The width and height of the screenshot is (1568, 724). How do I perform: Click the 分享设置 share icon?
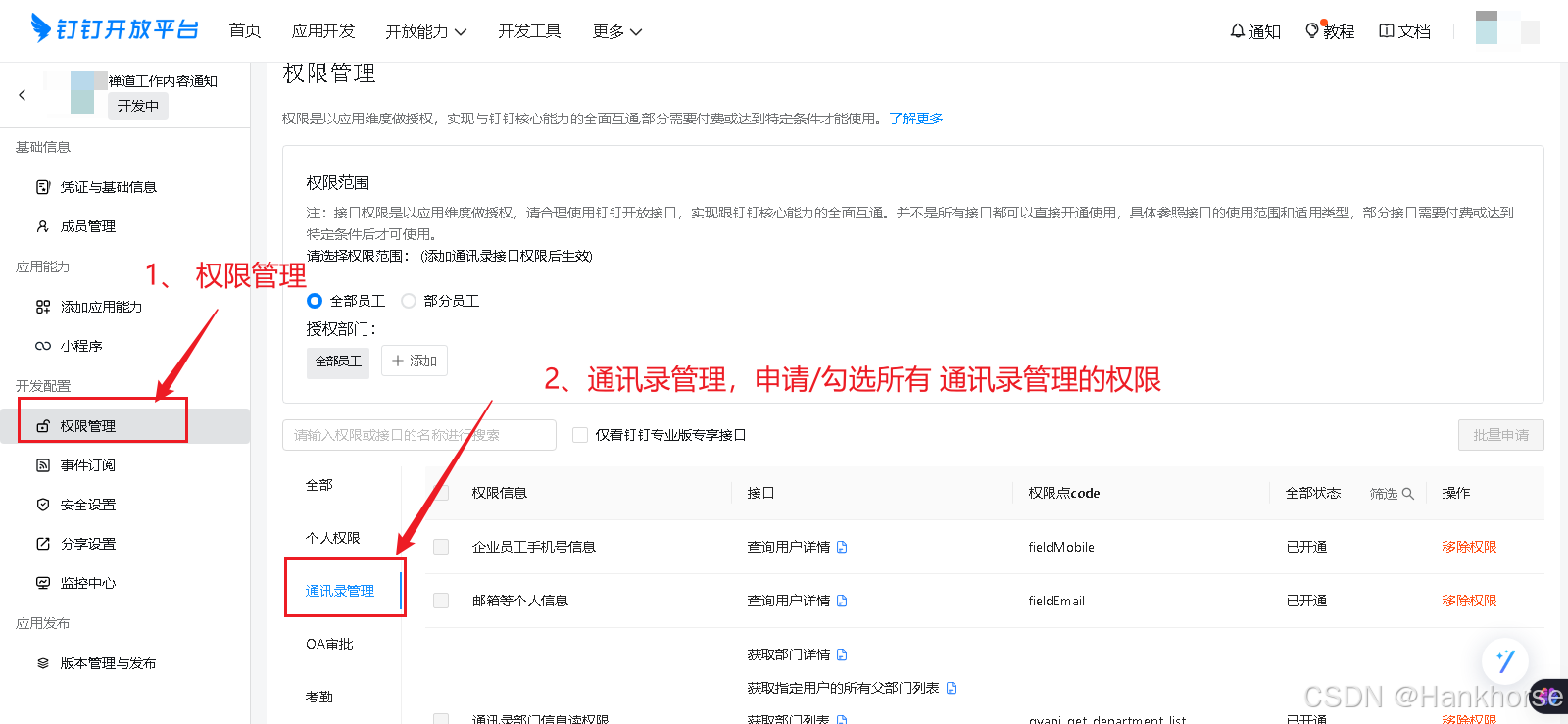tap(43, 544)
